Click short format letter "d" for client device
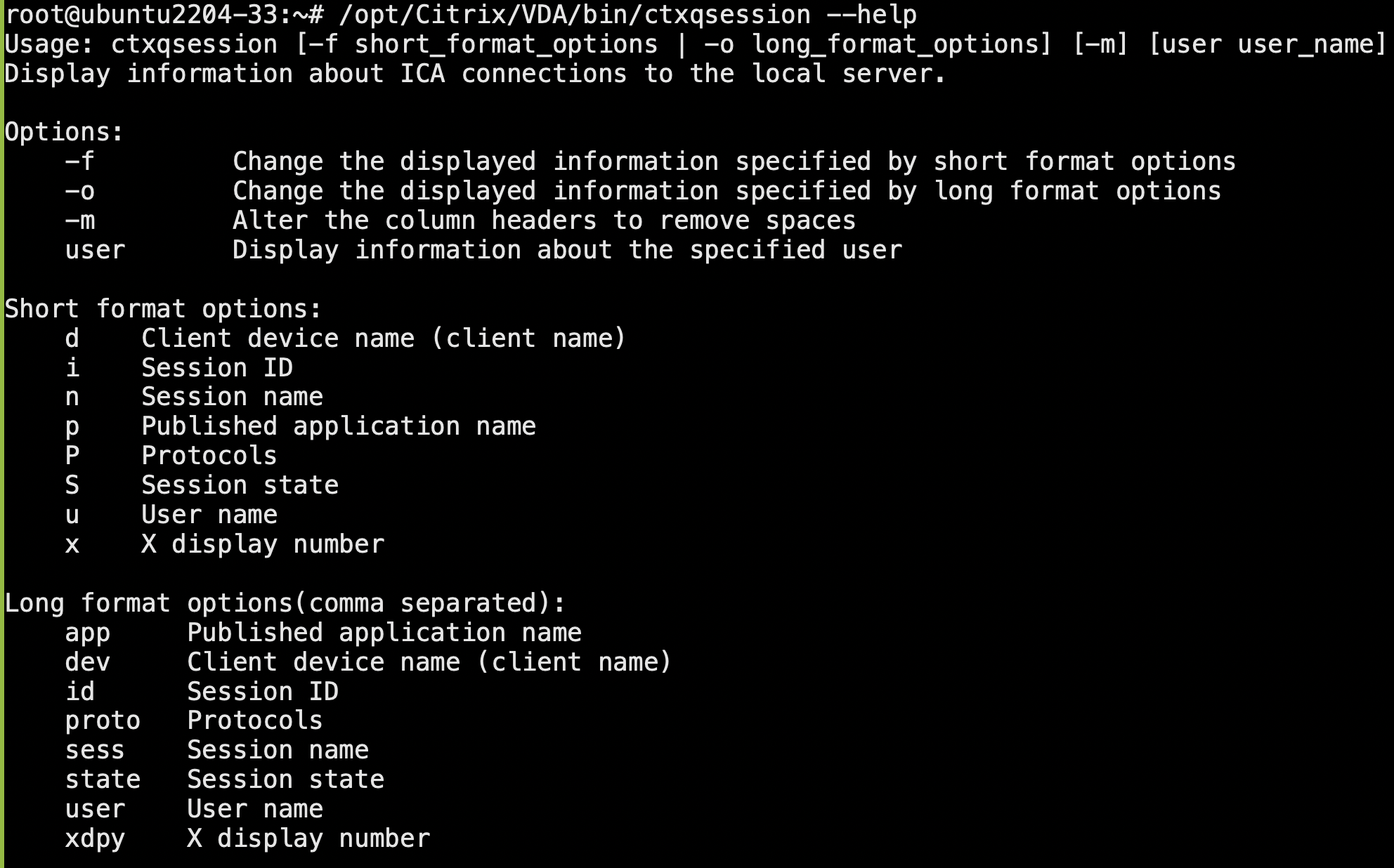This screenshot has height=868, width=1394. (x=72, y=338)
